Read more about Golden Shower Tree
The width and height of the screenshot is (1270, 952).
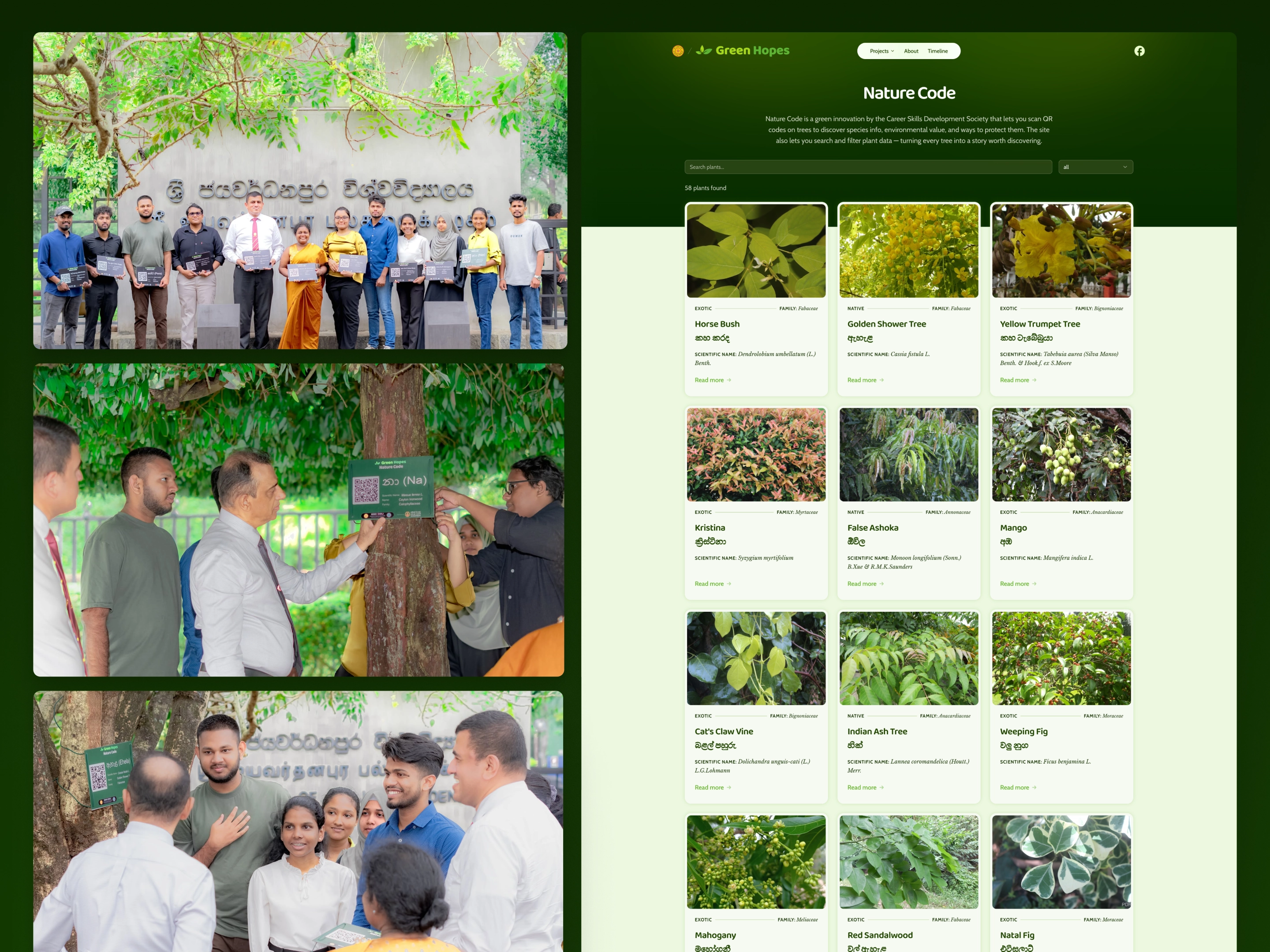[865, 380]
